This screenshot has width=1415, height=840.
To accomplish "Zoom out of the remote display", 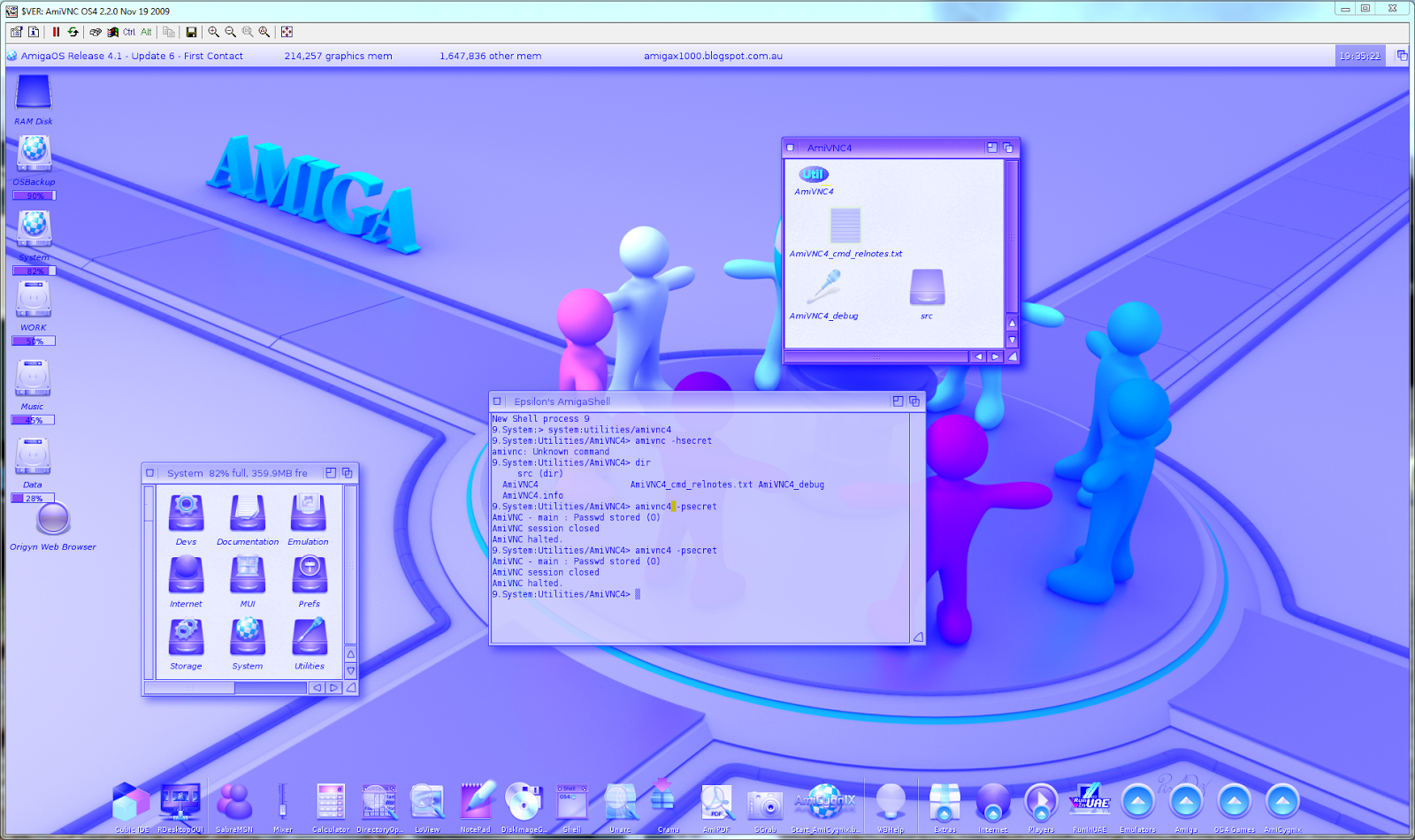I will [x=230, y=32].
